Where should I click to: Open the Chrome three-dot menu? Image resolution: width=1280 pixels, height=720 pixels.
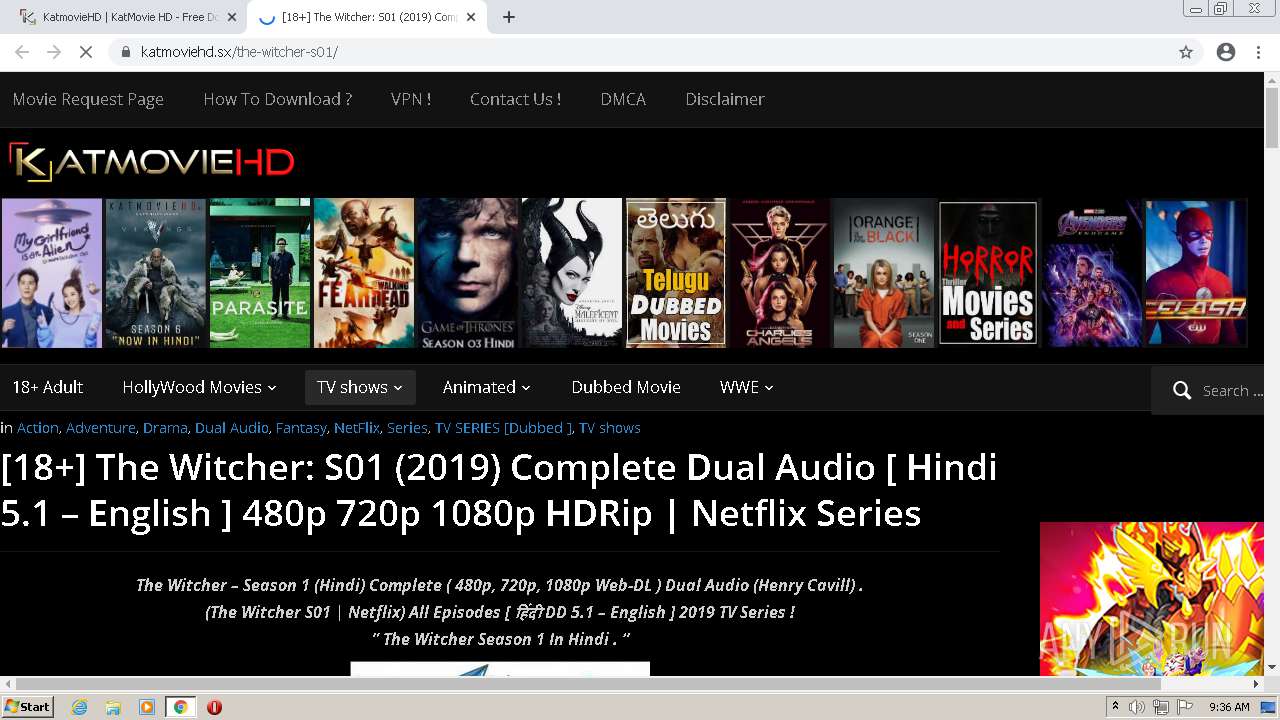click(x=1258, y=52)
